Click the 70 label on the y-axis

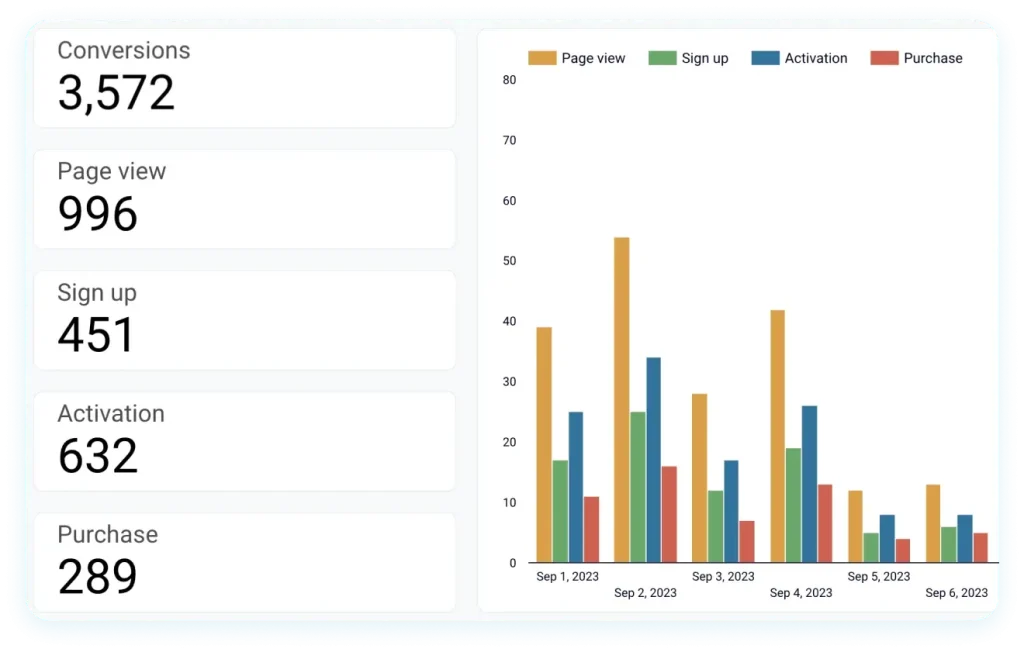[x=509, y=140]
